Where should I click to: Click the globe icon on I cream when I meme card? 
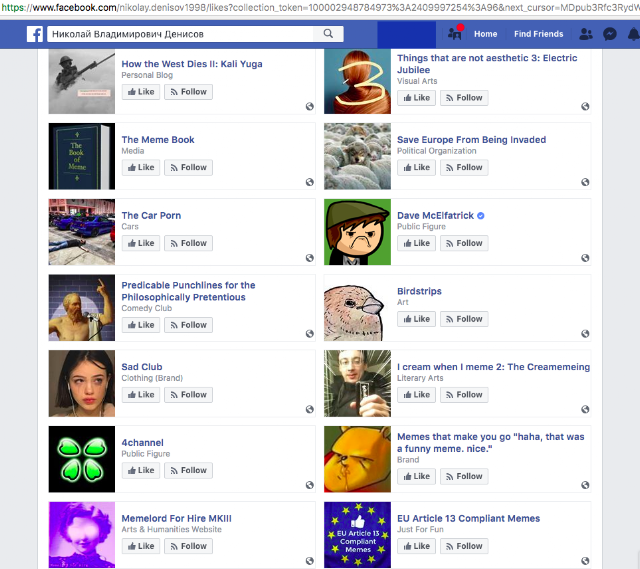point(585,409)
